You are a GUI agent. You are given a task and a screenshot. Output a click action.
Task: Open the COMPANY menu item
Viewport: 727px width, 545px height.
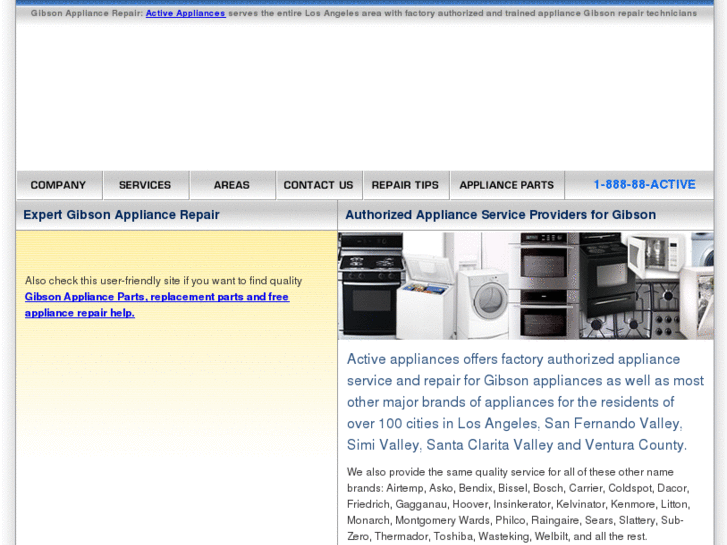[59, 185]
